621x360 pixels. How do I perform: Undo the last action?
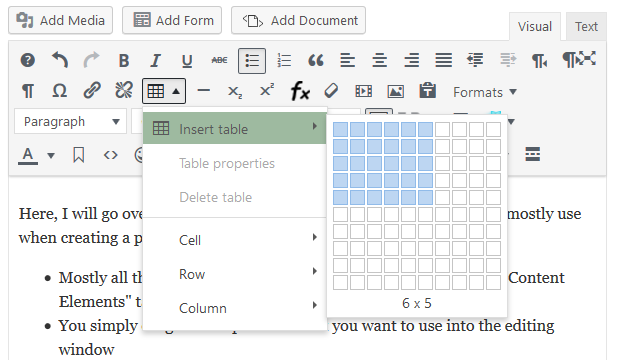point(60,61)
